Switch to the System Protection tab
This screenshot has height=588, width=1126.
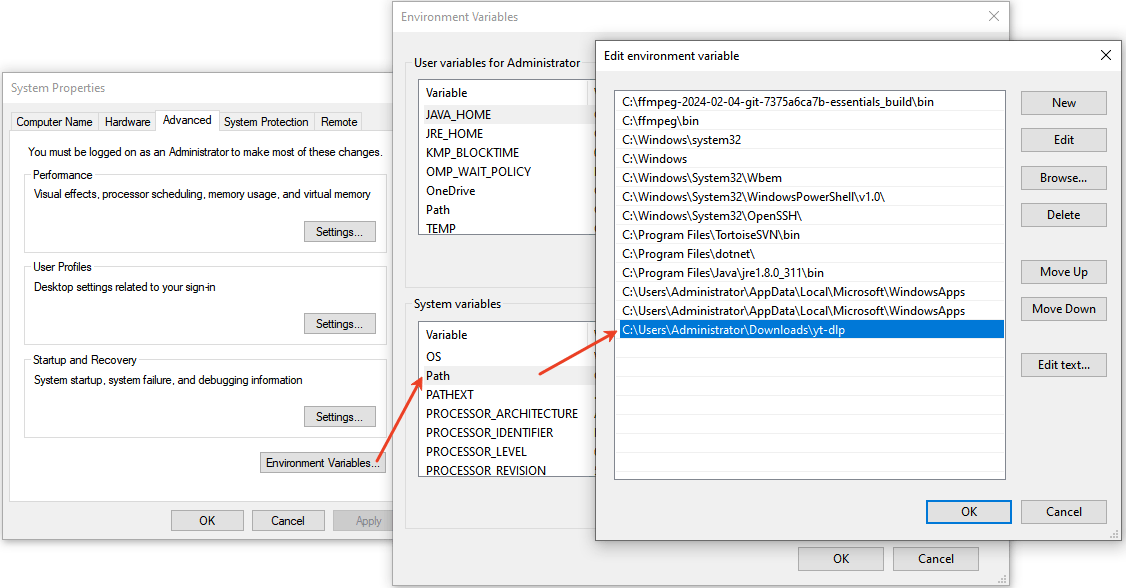click(x=266, y=121)
